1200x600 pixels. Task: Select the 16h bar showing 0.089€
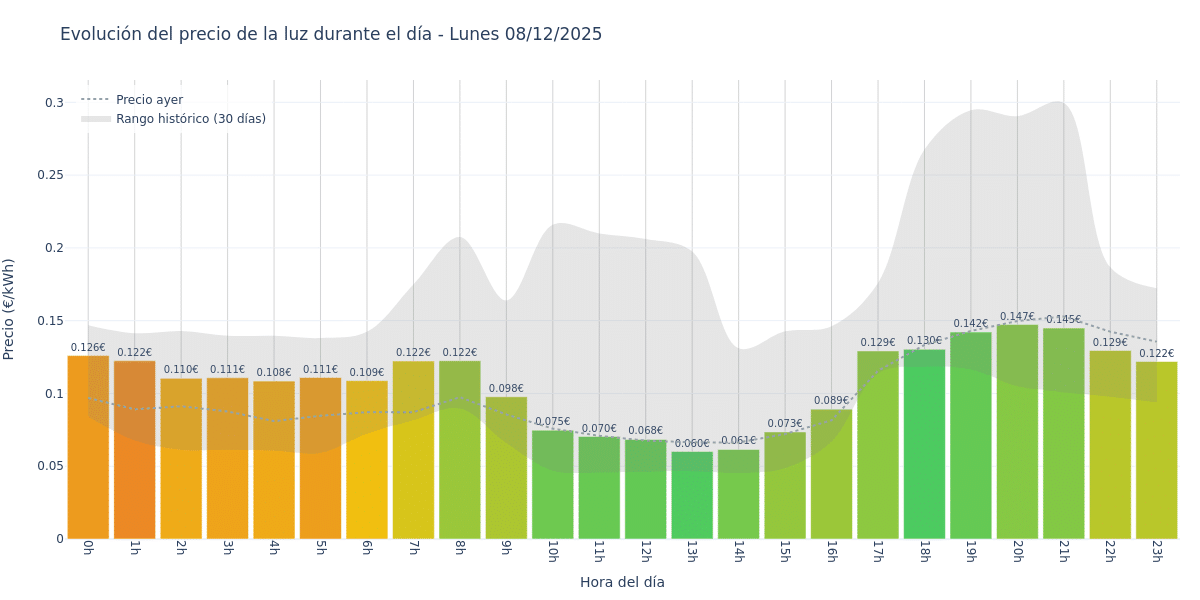pyautogui.click(x=831, y=475)
